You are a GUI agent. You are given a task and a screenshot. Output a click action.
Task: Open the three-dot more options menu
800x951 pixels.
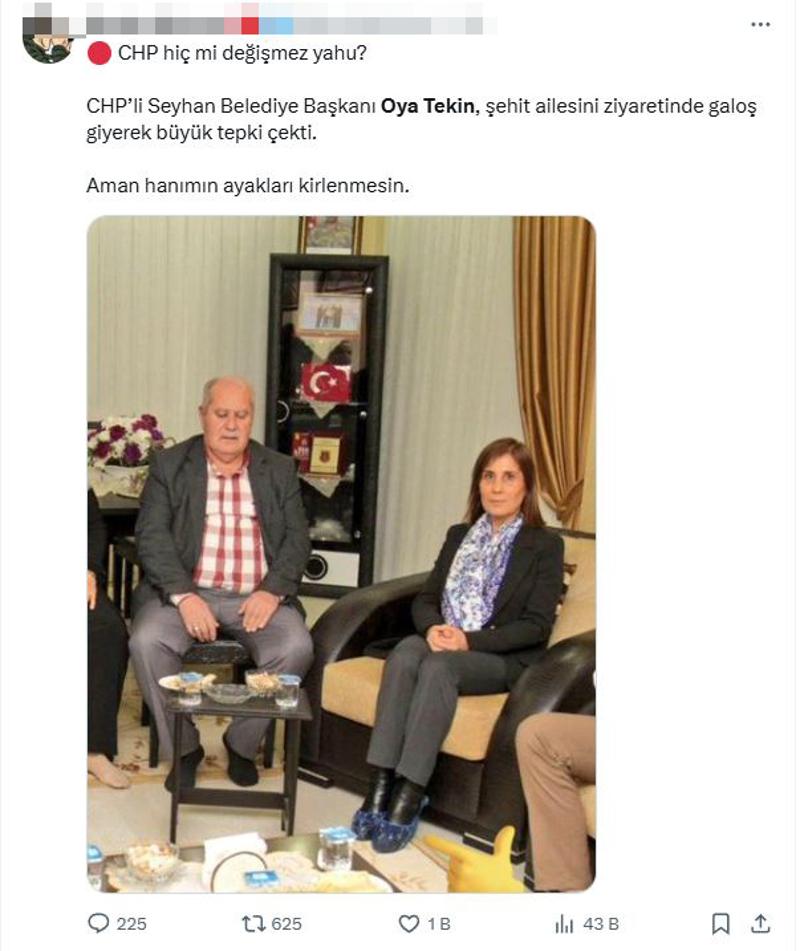(760, 25)
